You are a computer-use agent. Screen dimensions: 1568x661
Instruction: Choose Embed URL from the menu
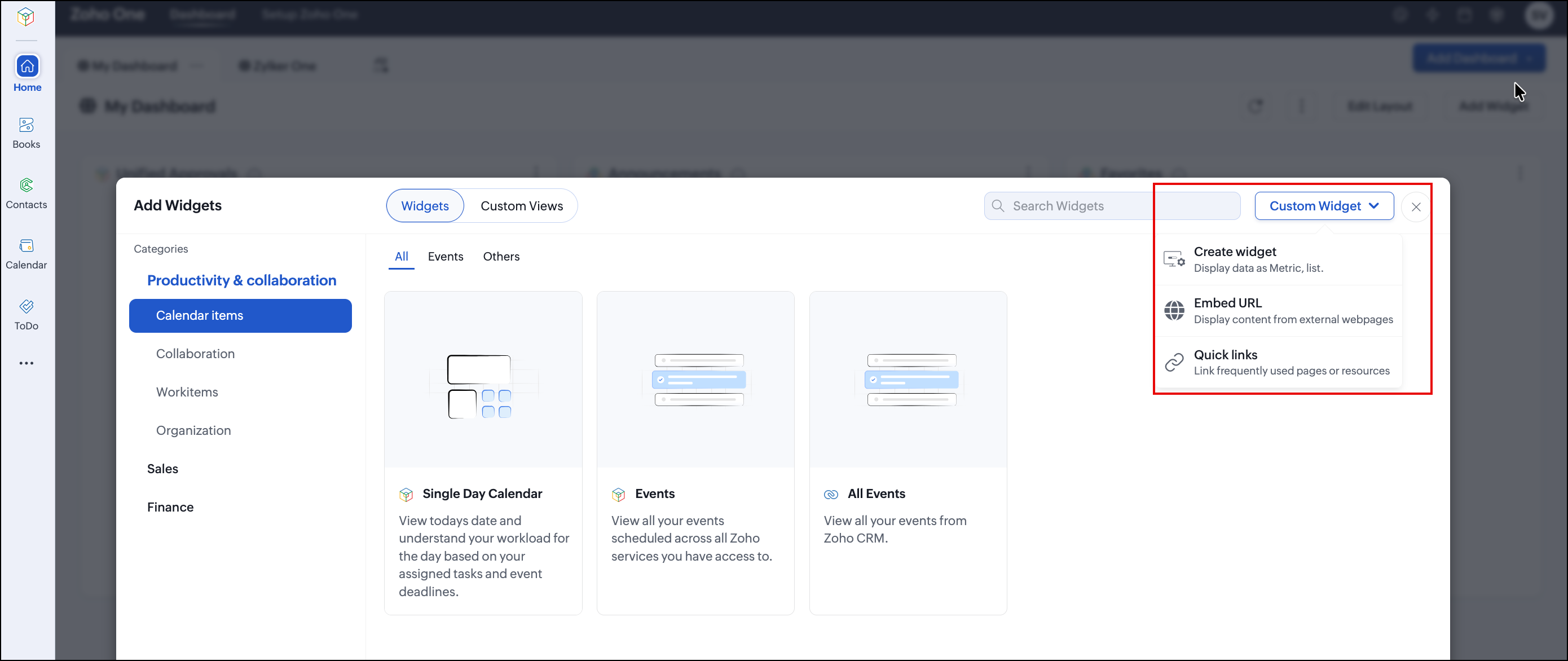tap(1279, 310)
